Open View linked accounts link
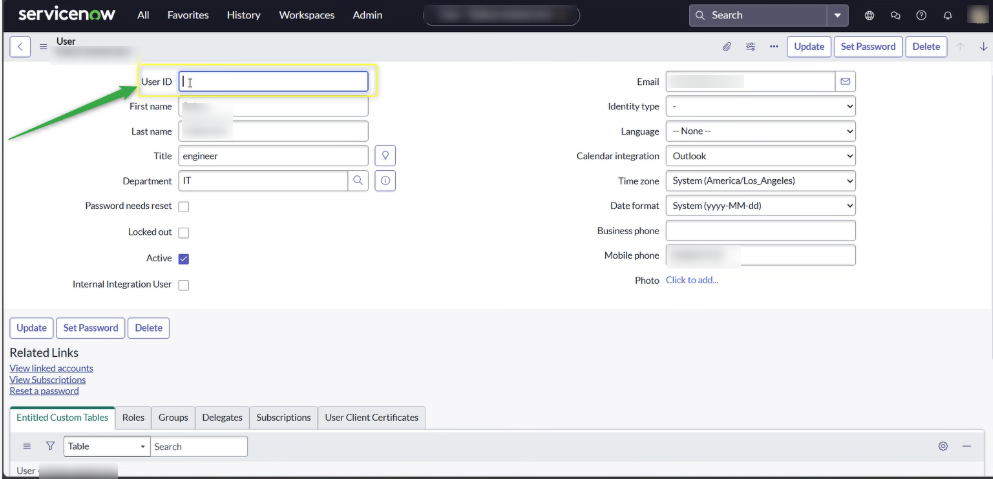 tap(51, 368)
